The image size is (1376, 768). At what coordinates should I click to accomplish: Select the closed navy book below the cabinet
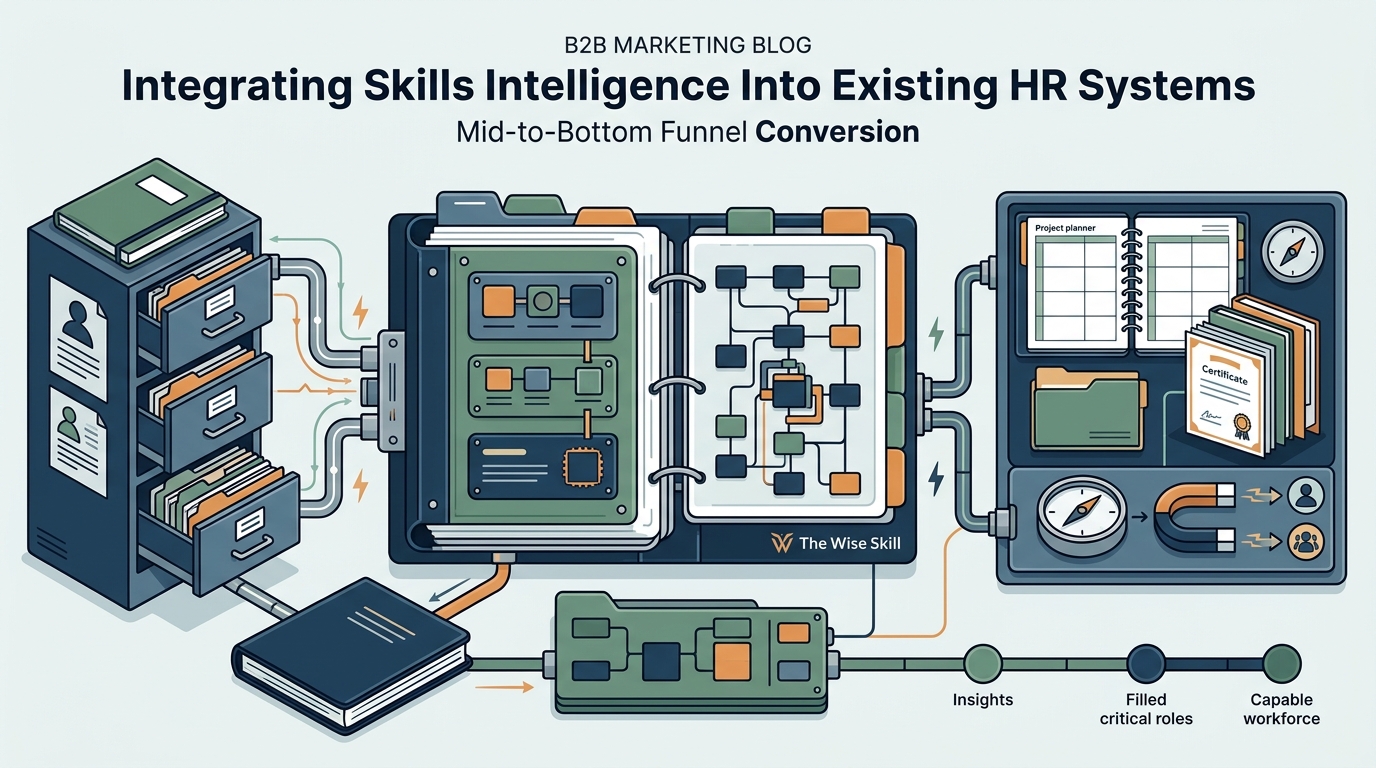pyautogui.click(x=350, y=658)
